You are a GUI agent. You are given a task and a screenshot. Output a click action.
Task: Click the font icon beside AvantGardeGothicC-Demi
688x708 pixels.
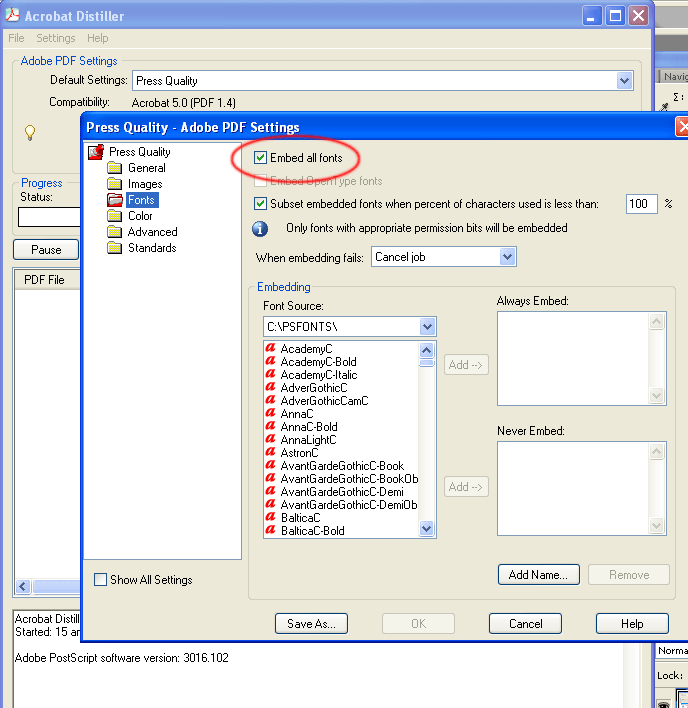click(x=270, y=491)
